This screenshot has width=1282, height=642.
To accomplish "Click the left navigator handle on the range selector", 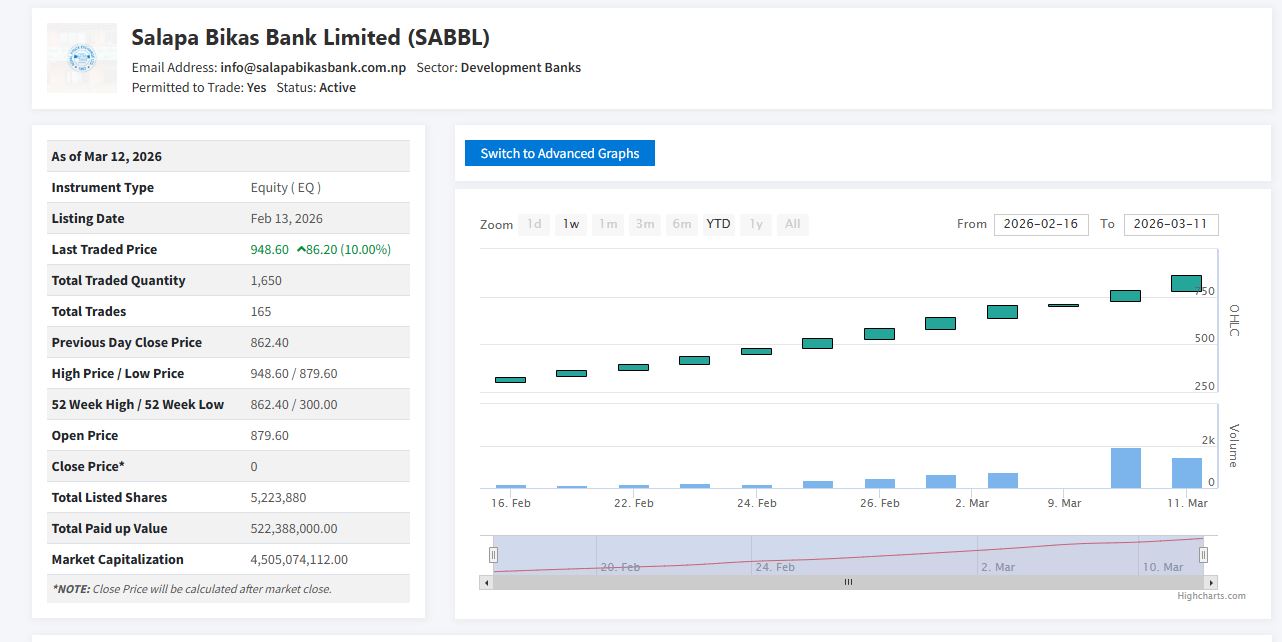I will [493, 554].
